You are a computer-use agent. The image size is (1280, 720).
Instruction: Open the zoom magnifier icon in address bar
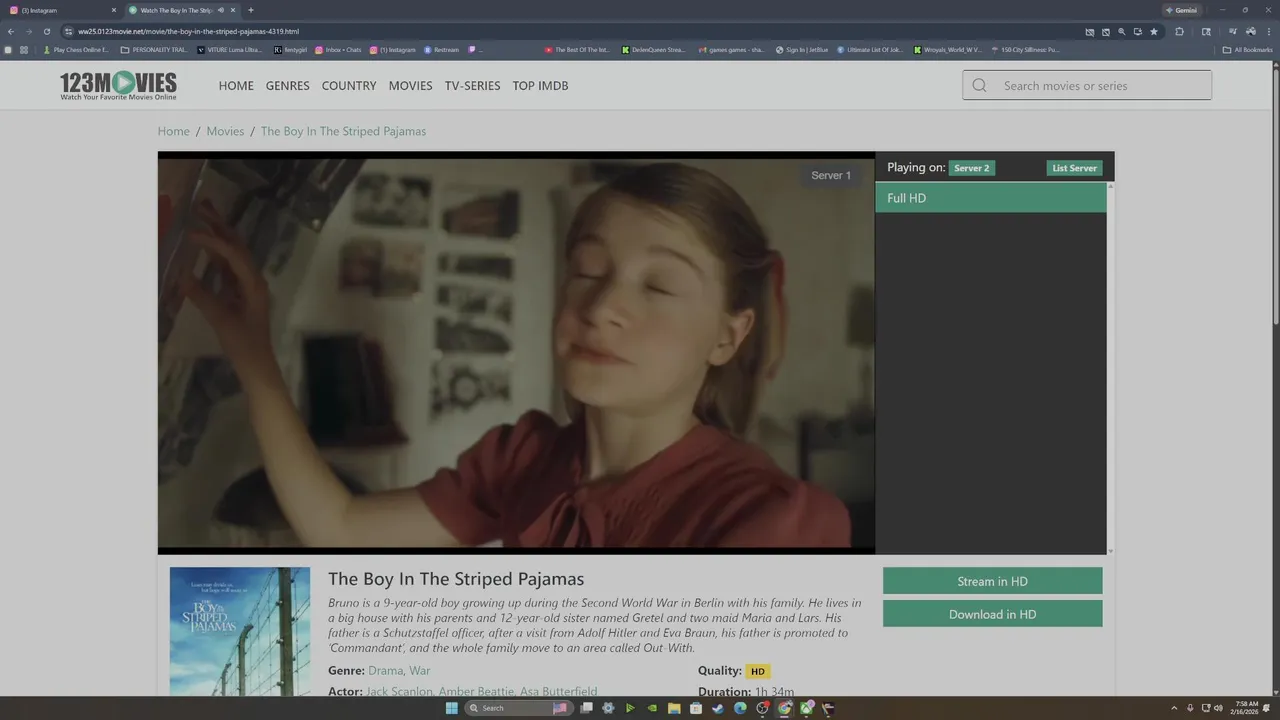1122,31
